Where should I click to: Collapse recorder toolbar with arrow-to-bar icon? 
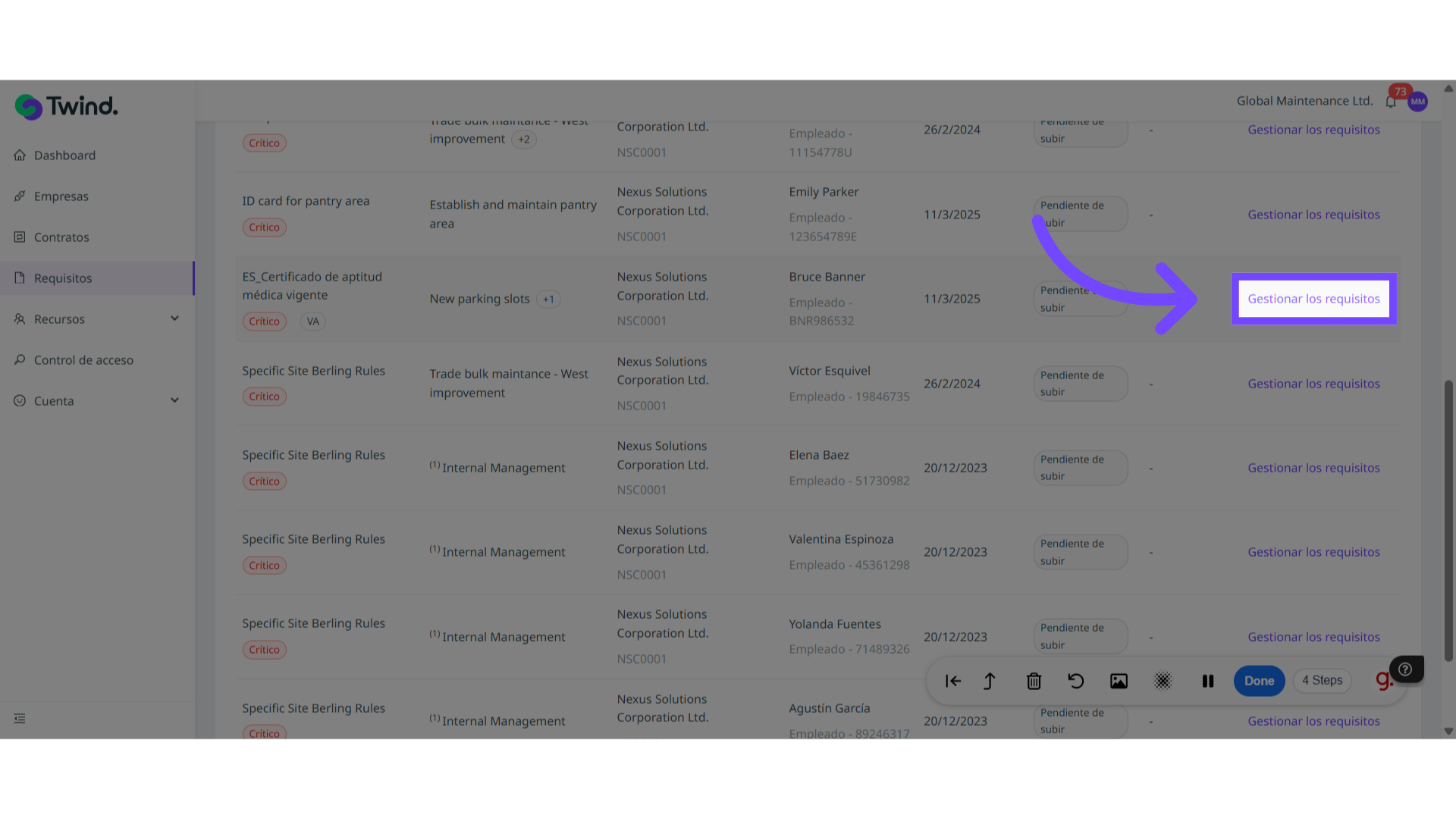tap(953, 681)
